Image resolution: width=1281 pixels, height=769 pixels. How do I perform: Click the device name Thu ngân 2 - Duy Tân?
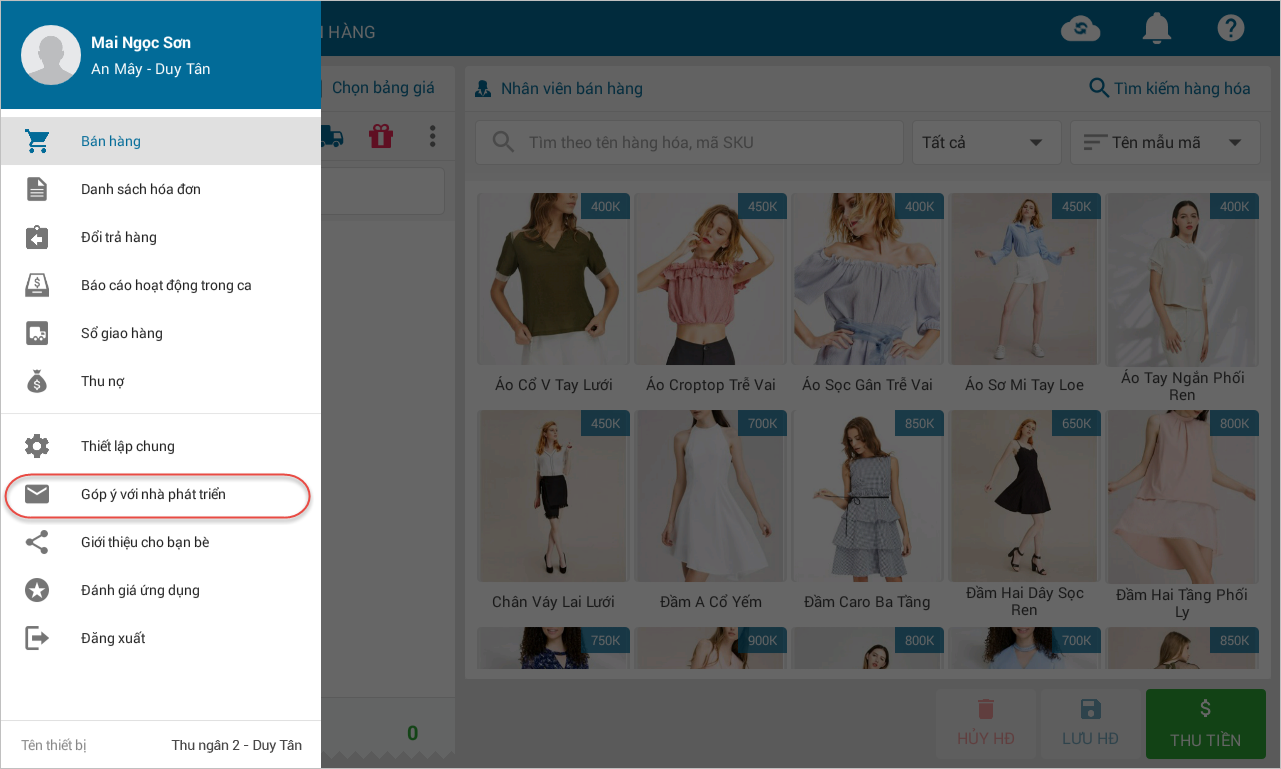(237, 745)
